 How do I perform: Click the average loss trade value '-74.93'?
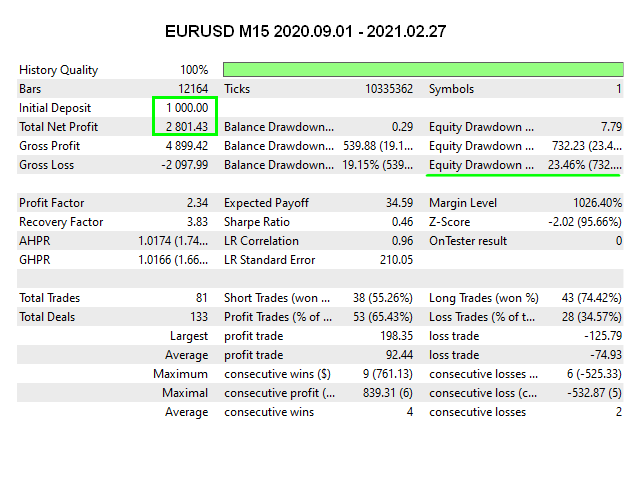coord(606,355)
